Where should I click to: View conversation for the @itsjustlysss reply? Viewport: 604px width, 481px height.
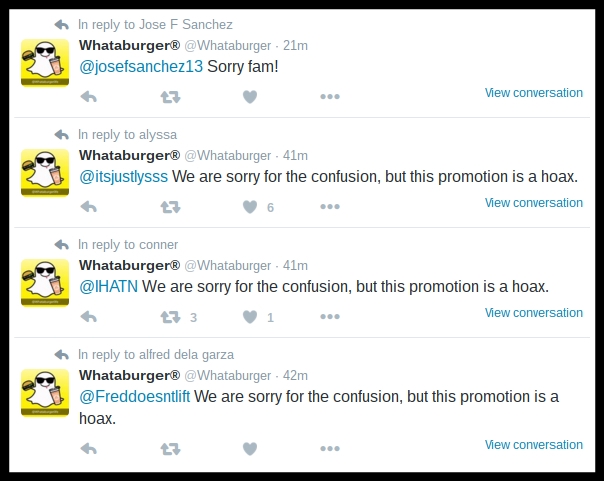533,203
